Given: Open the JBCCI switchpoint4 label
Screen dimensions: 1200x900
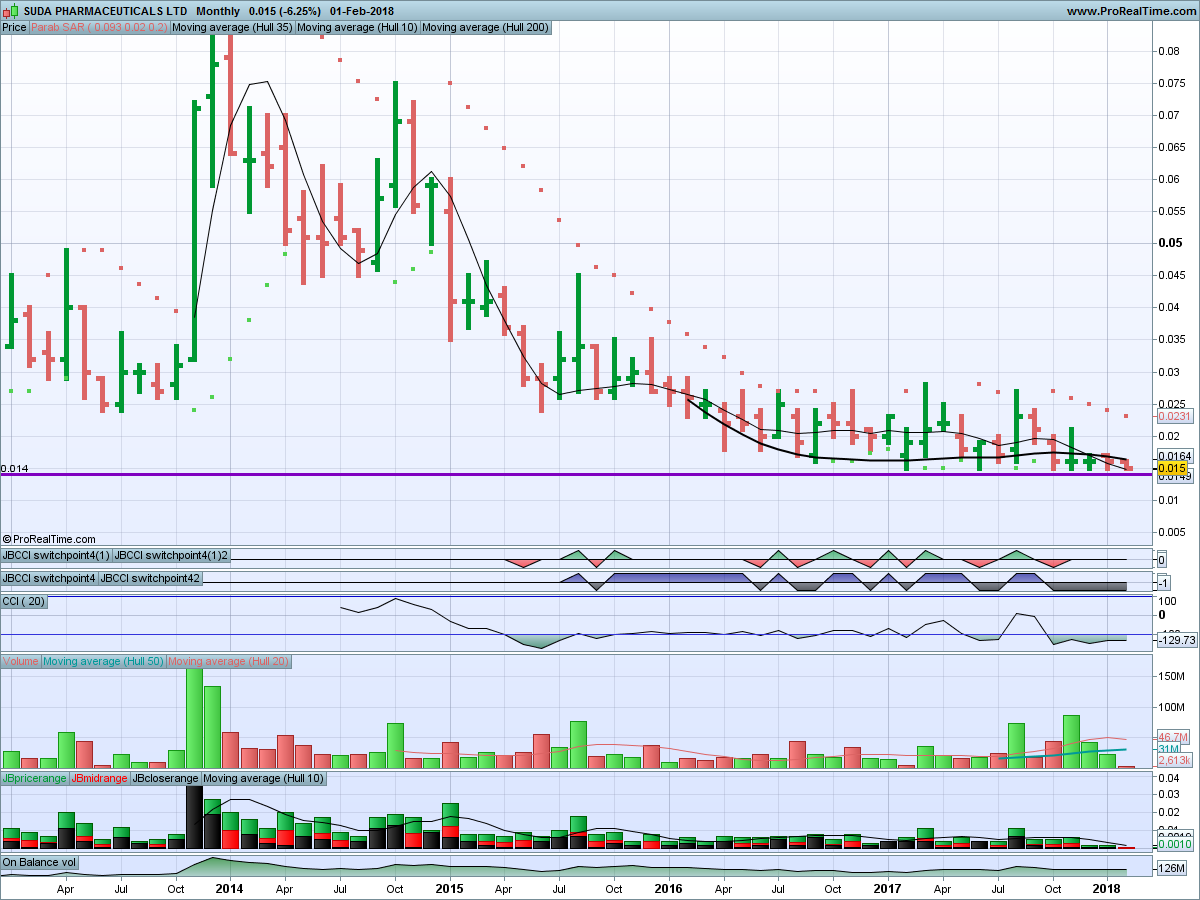Looking at the screenshot, I should [x=50, y=578].
